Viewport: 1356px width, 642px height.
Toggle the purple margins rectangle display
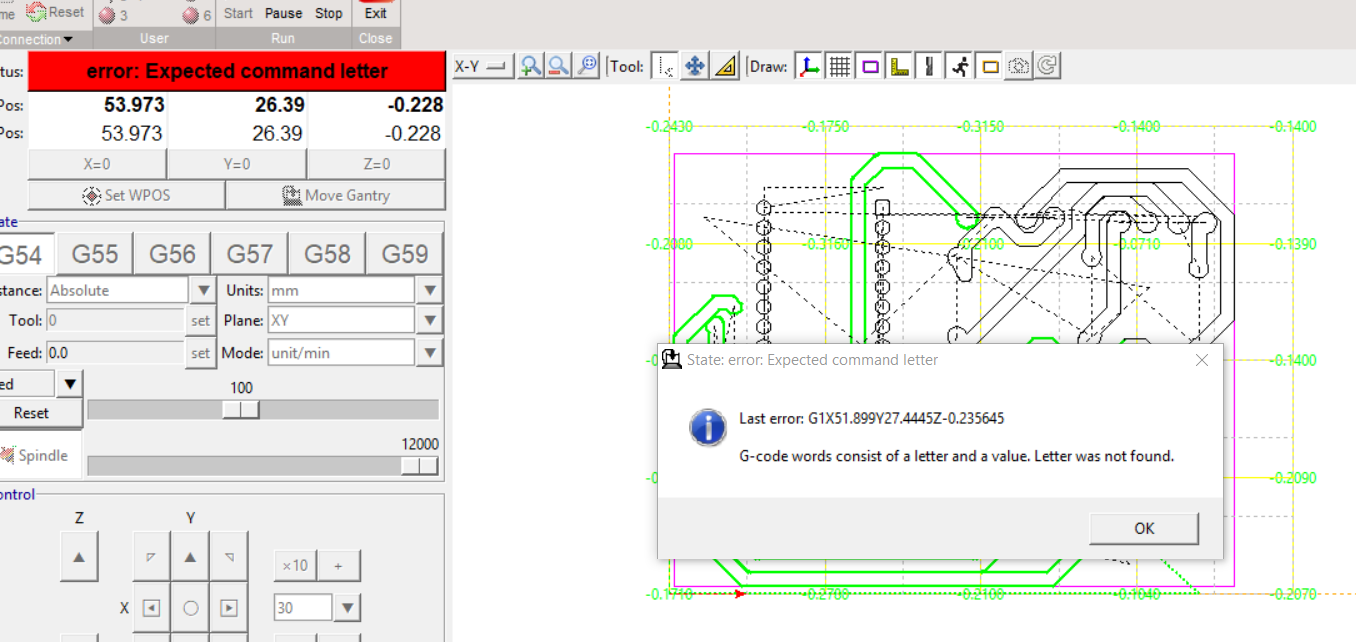click(870, 66)
